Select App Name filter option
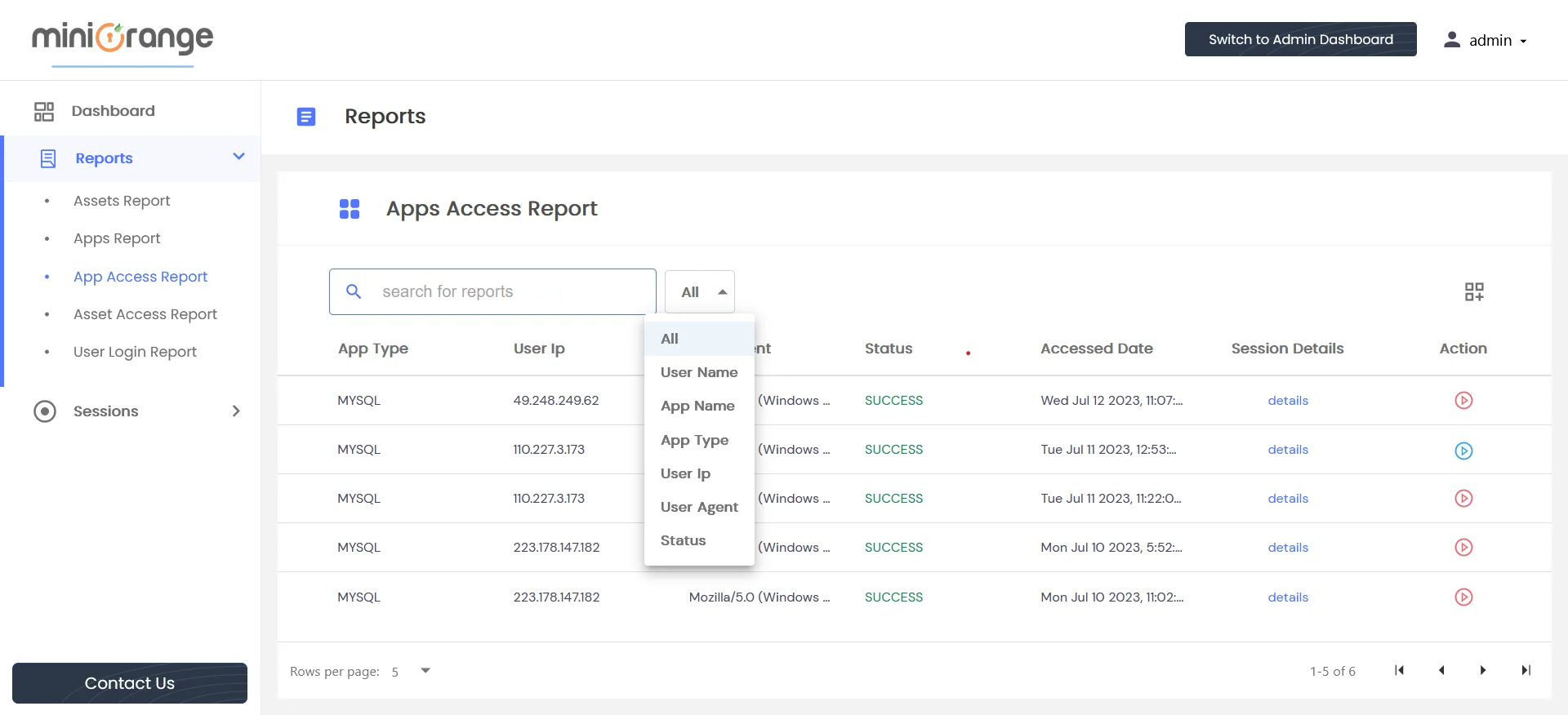 point(699,406)
